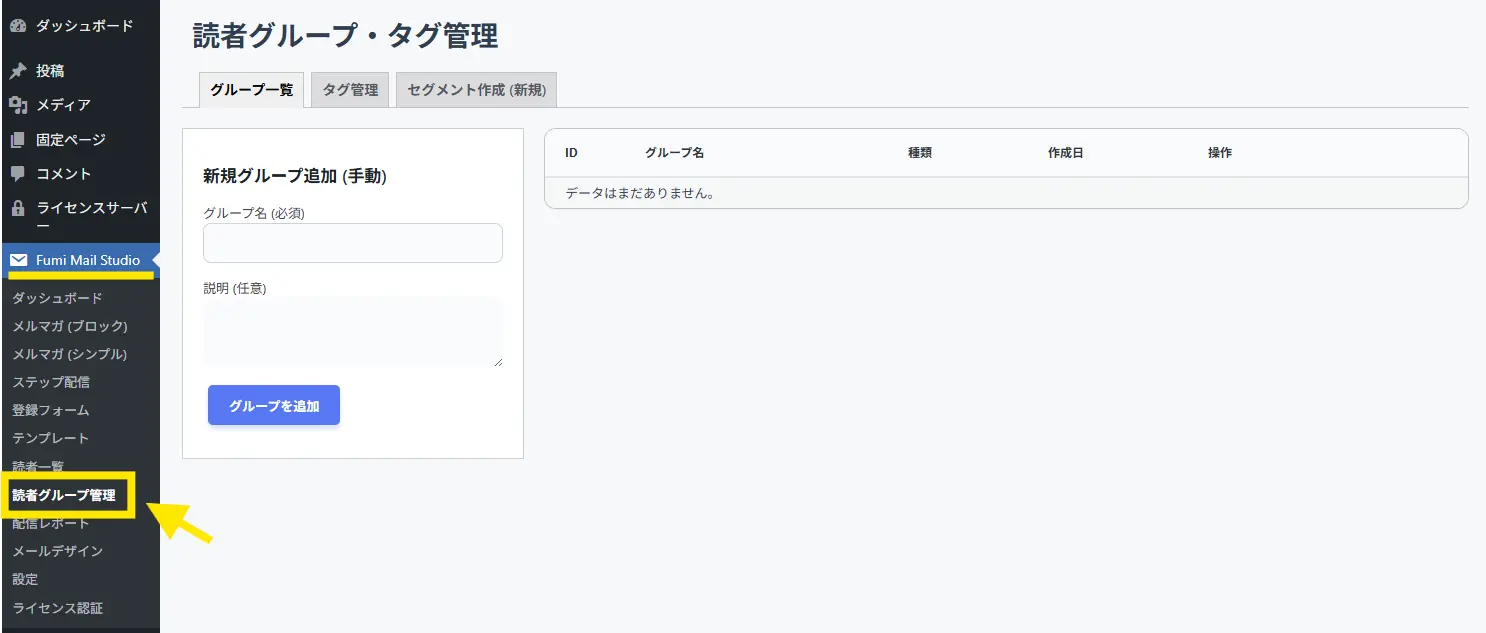Click the media icon beside メディア
The image size is (1486, 633).
[17, 105]
